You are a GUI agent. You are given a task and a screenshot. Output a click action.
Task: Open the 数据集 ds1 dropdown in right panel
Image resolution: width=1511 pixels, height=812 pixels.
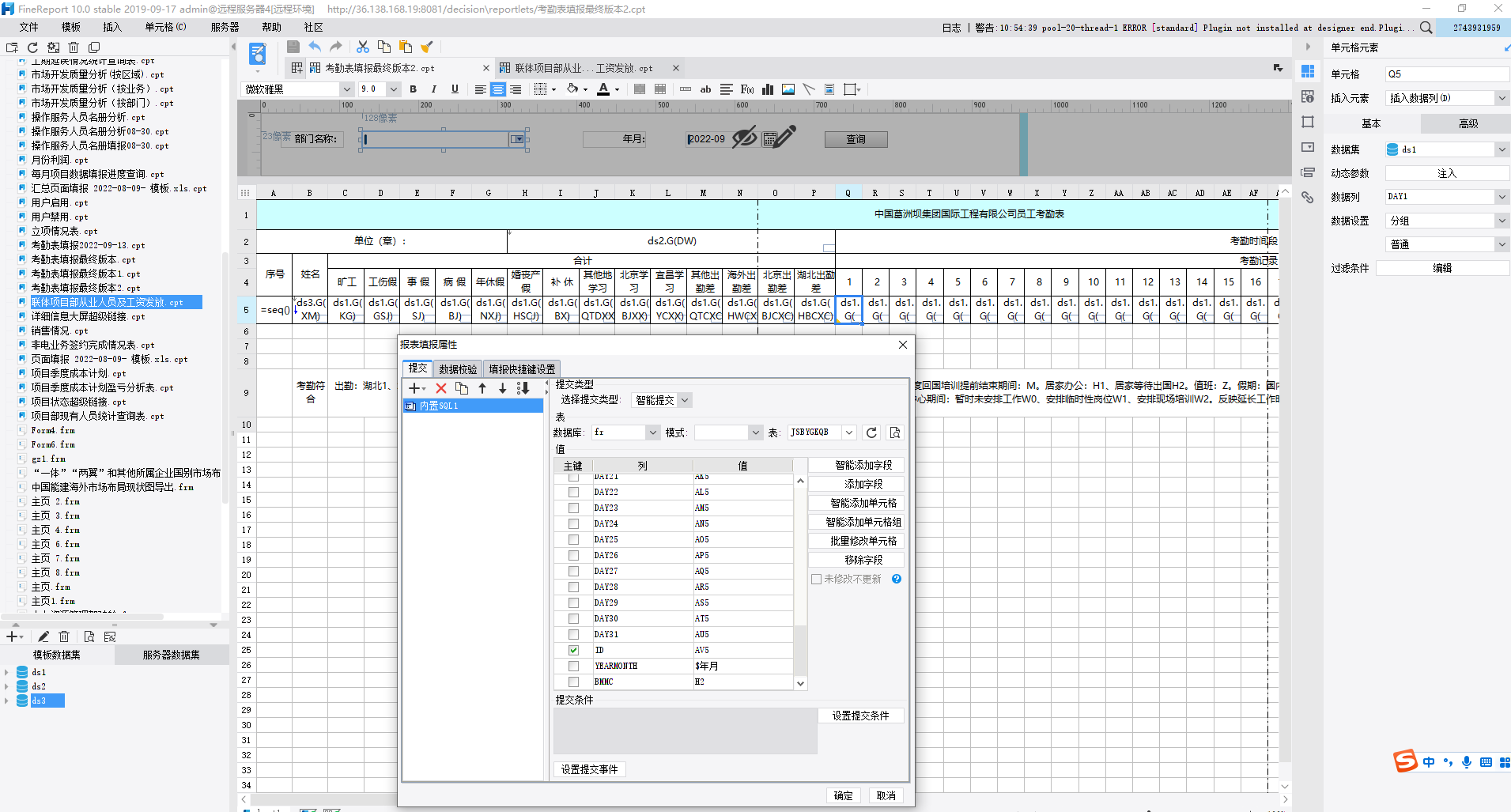(1502, 149)
